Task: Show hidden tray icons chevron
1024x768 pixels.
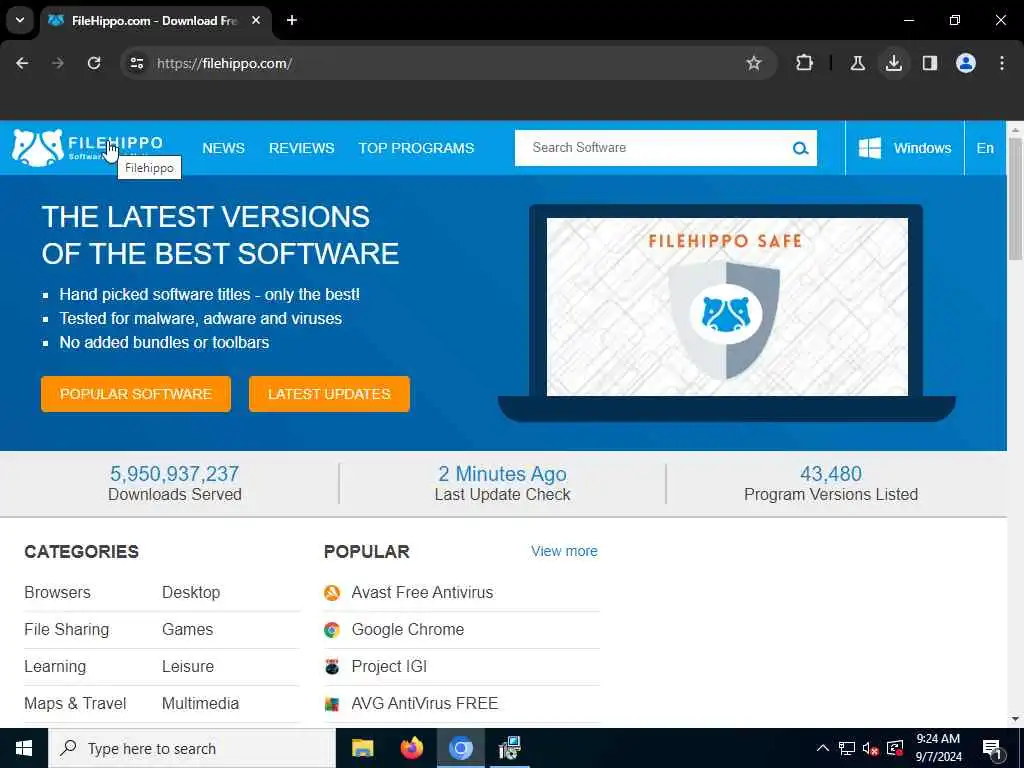Action: [823, 748]
